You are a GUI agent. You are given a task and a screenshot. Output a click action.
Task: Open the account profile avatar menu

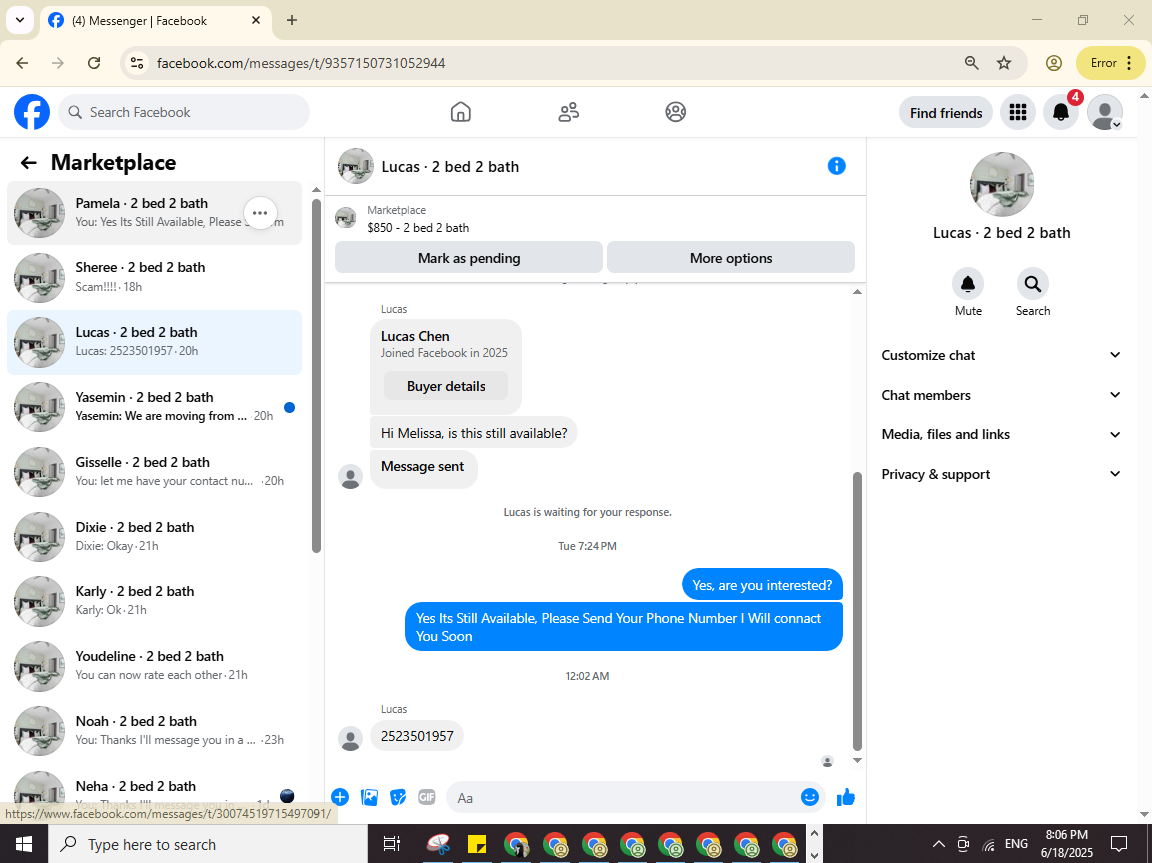tap(1104, 112)
